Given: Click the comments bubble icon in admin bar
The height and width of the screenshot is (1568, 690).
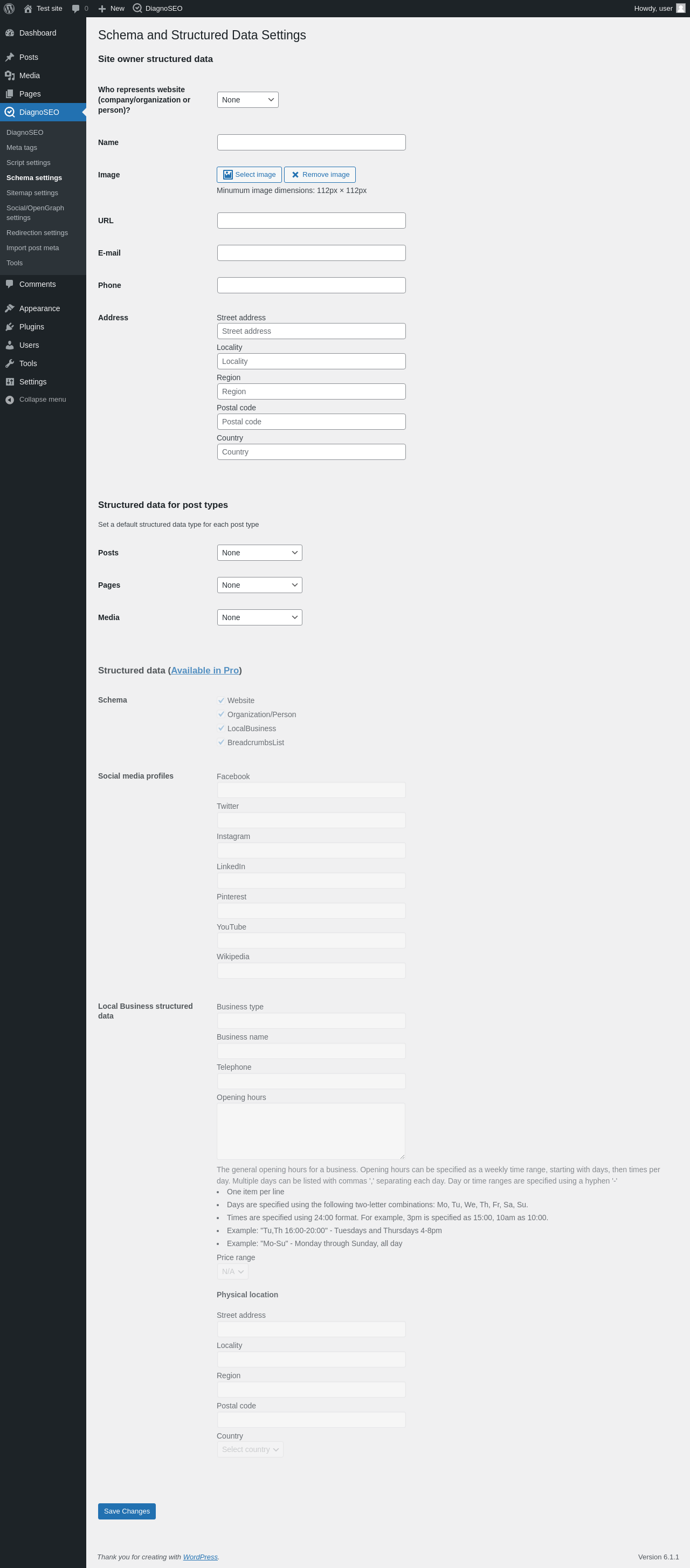Looking at the screenshot, I should 76,9.
